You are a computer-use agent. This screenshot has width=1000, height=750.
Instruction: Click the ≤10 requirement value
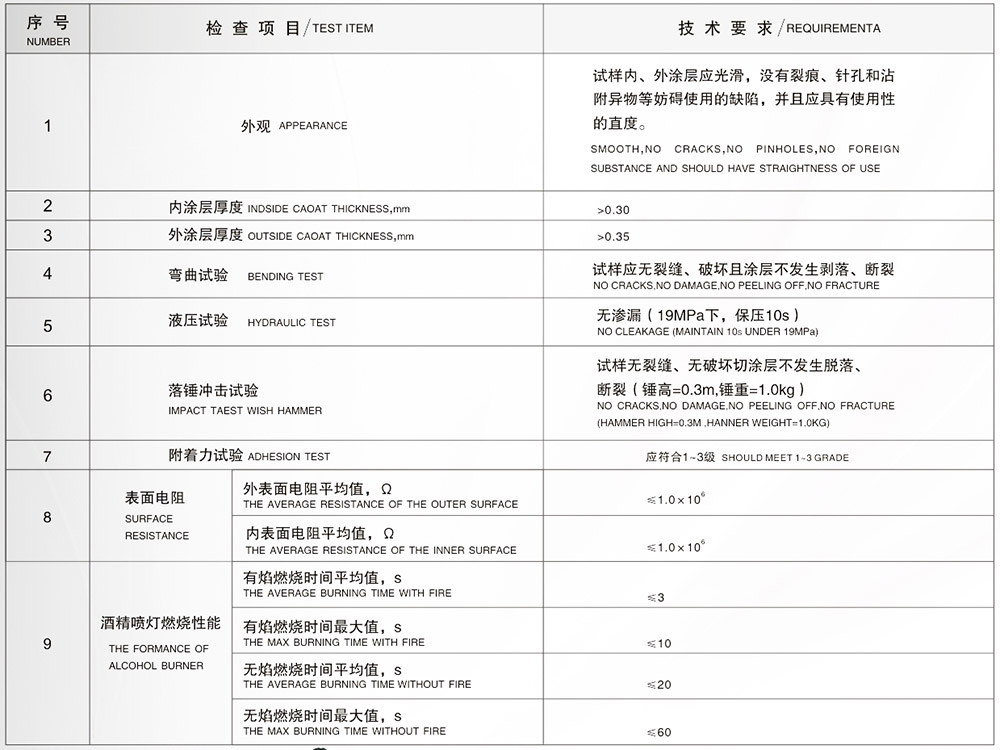[x=659, y=644]
